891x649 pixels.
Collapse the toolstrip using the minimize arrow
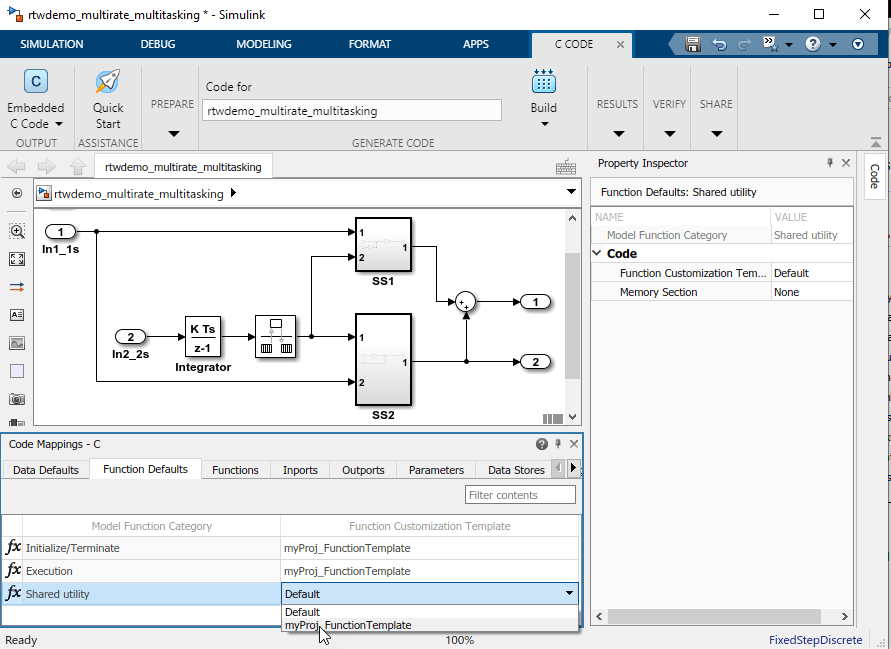pyautogui.click(x=858, y=44)
